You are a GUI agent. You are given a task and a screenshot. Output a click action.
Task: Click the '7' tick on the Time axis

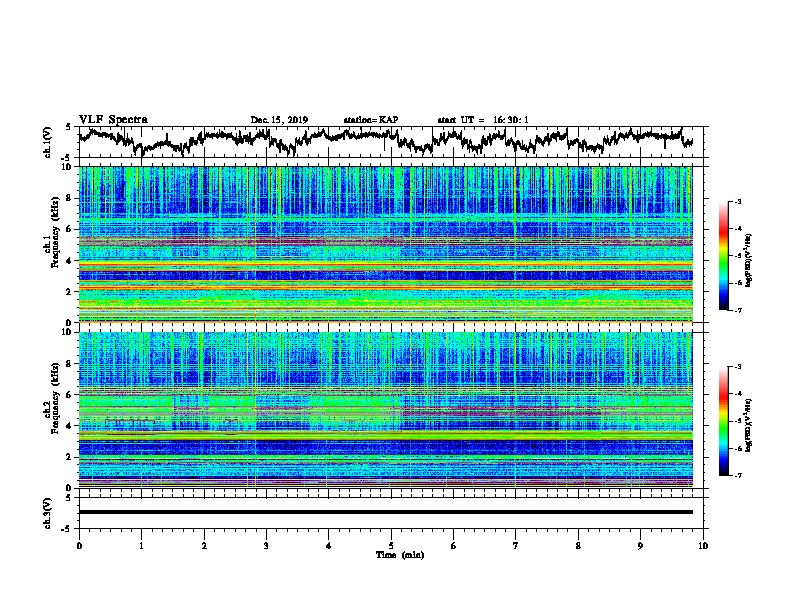(516, 546)
